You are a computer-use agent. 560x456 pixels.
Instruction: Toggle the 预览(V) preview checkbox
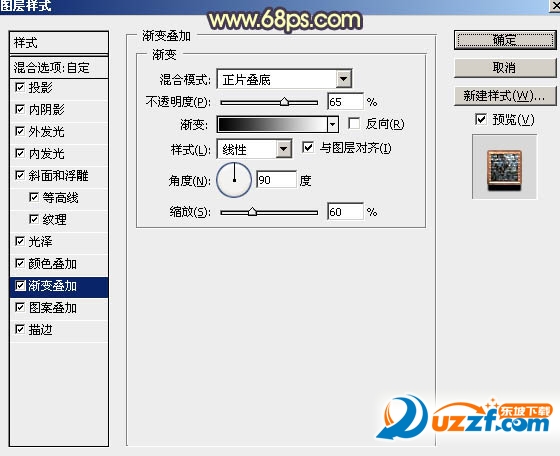click(481, 119)
